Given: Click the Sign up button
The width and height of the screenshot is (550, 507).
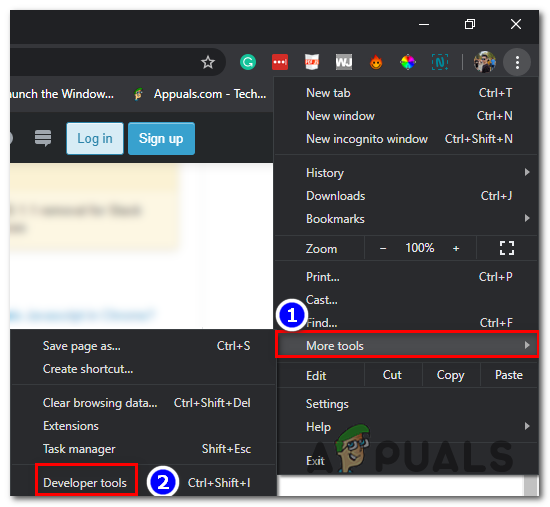Looking at the screenshot, I should point(161,139).
